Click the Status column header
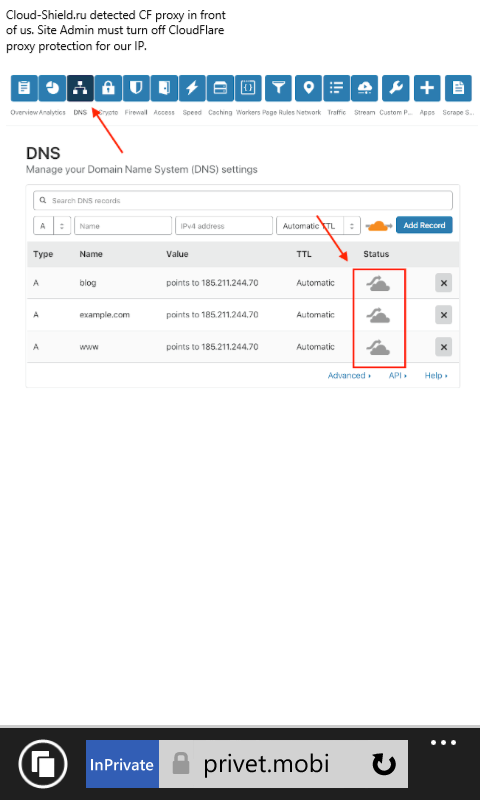This screenshot has width=480, height=800. pos(376,254)
